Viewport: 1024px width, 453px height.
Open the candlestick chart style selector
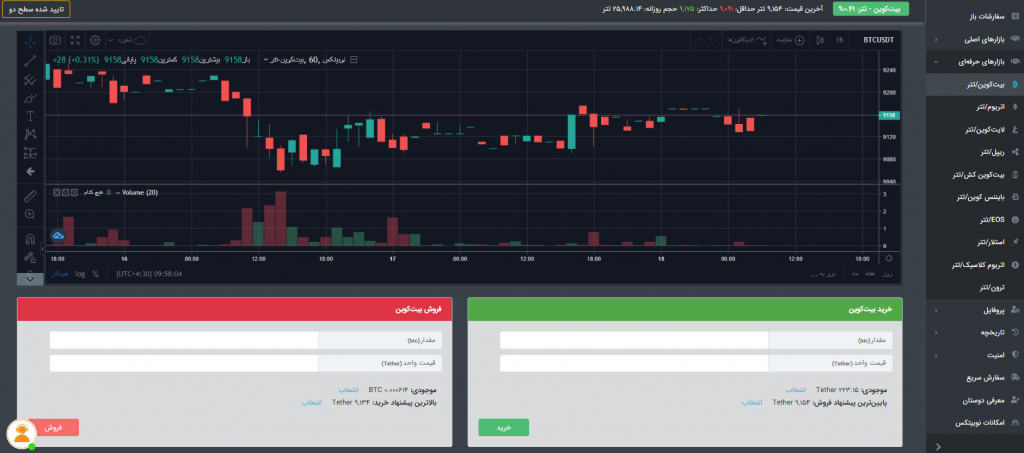click(x=820, y=40)
